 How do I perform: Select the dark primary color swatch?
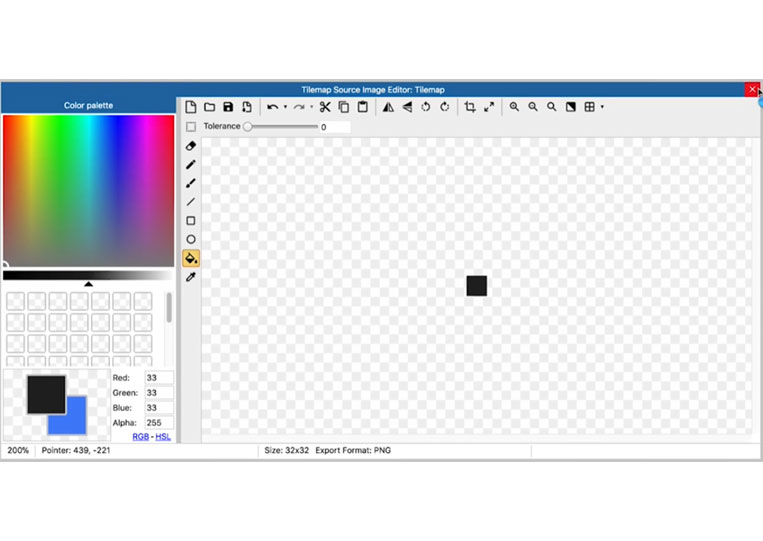[46, 395]
